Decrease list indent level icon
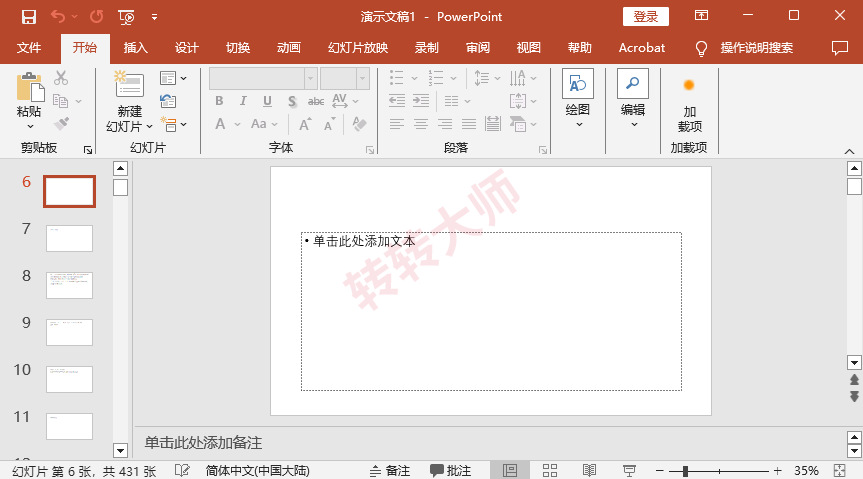Screen dimensions: 863x479 coord(397,101)
